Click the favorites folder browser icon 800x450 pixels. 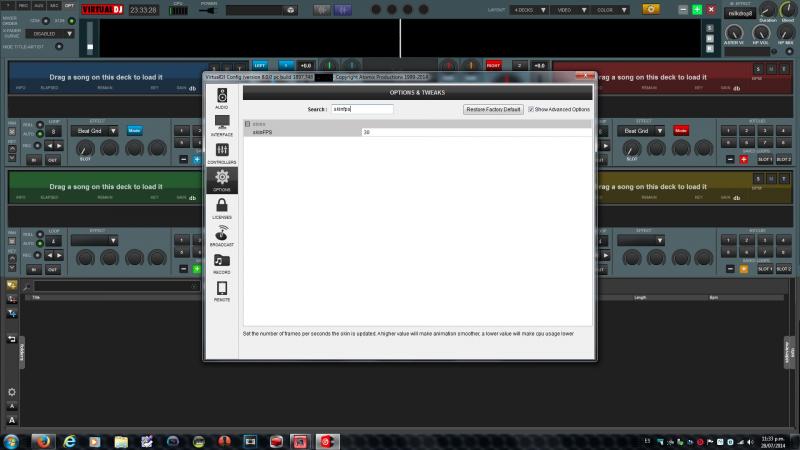click(x=11, y=286)
